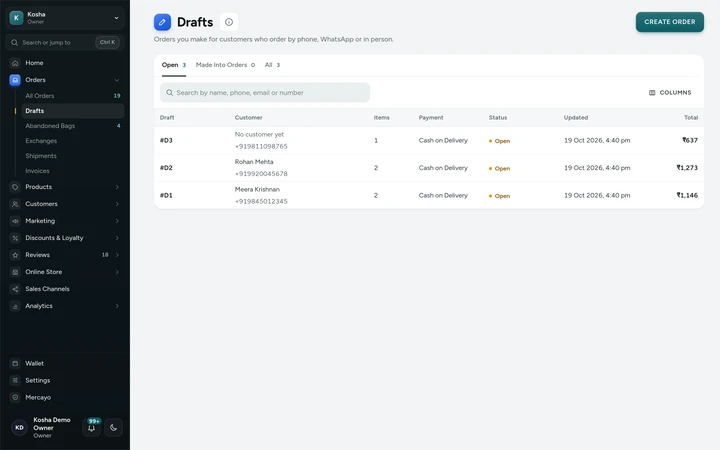Open Shipments in sidebar
Screen dimensions: 720x450
click(73, 156)
